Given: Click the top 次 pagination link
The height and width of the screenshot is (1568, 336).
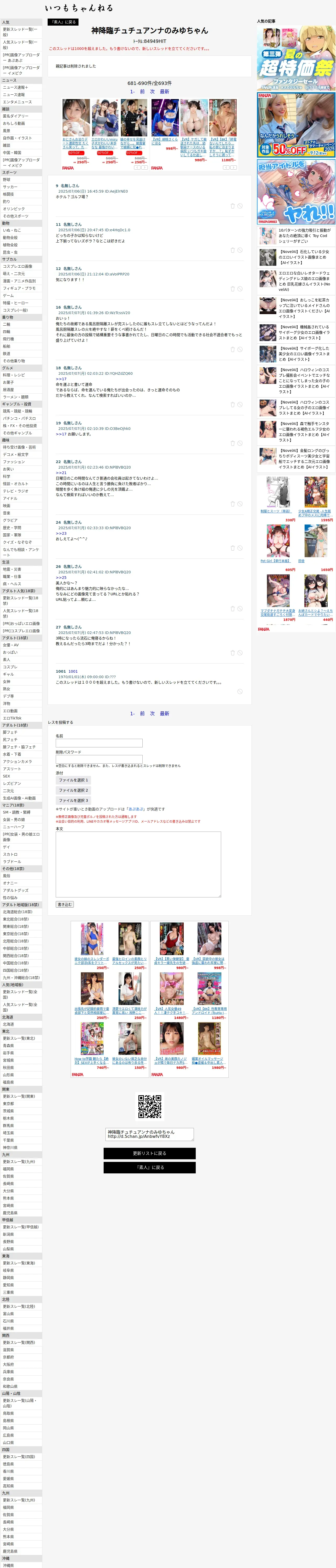Looking at the screenshot, I should pyautogui.click(x=153, y=92).
